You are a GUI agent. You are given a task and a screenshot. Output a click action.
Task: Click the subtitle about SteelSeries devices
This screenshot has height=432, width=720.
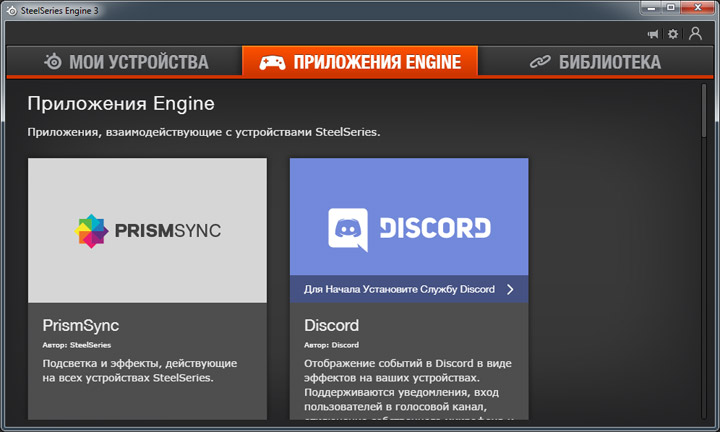(204, 132)
